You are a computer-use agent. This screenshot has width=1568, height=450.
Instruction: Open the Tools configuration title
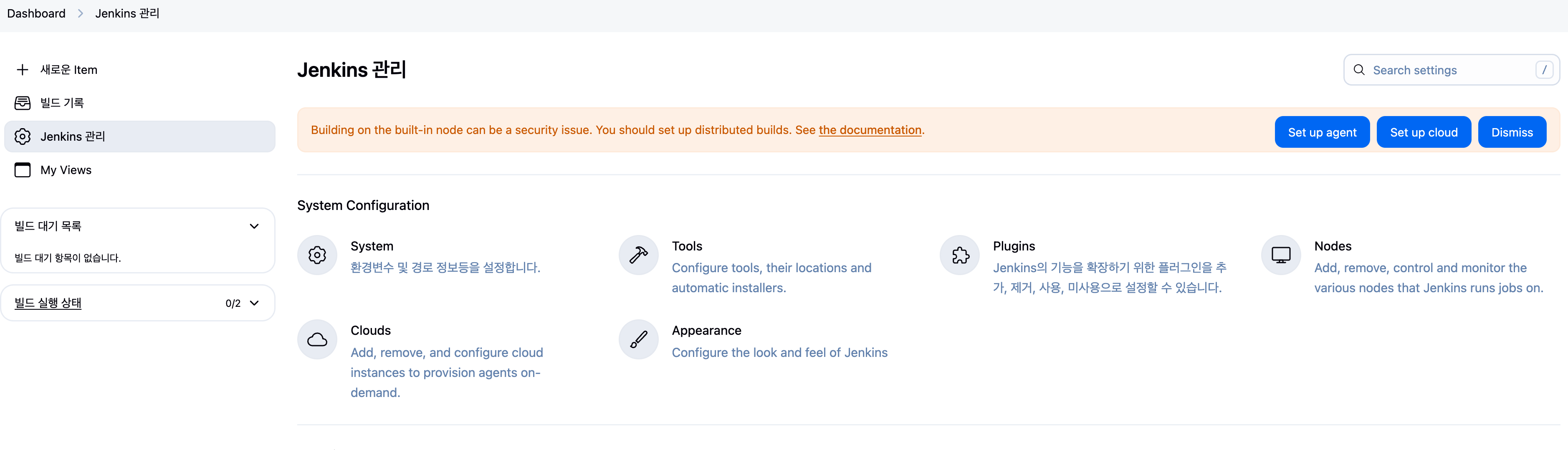(x=687, y=246)
